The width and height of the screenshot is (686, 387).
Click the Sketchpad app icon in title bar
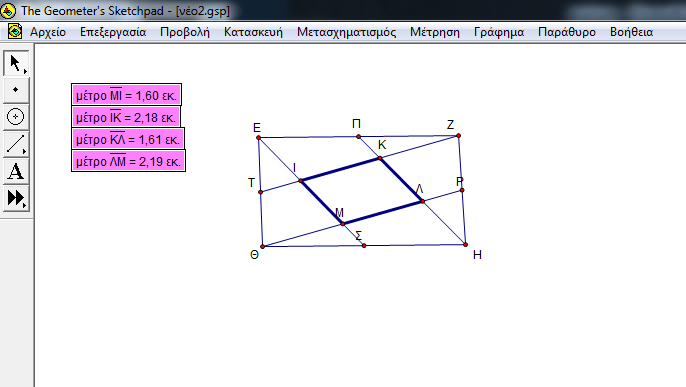pyautogui.click(x=8, y=10)
